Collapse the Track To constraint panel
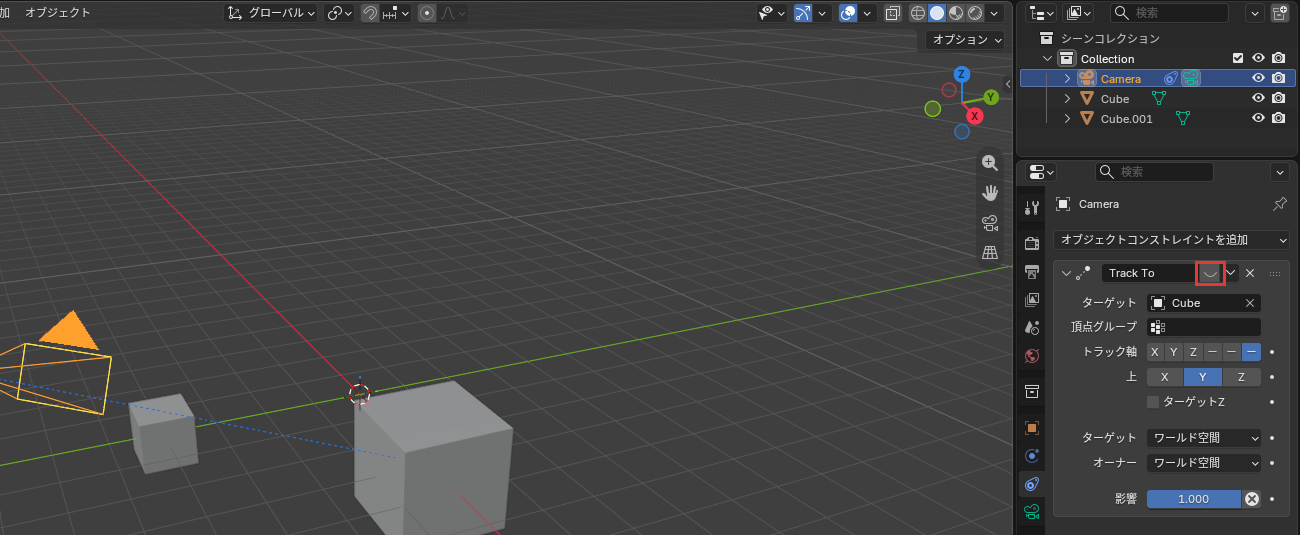Screen dimensions: 1300x535 [1066, 273]
